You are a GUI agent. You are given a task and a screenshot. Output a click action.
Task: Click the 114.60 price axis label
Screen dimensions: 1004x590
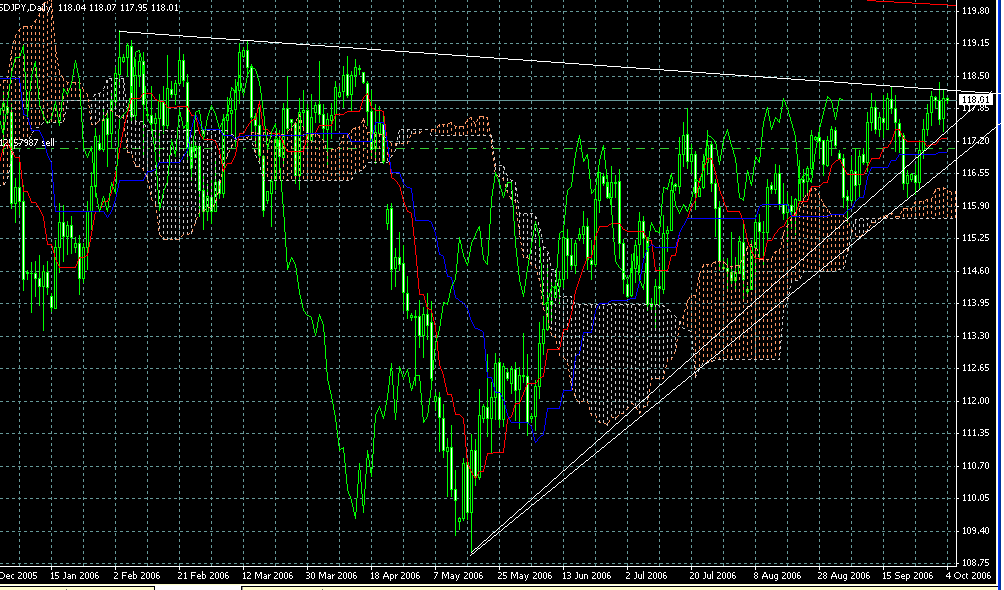(x=976, y=270)
